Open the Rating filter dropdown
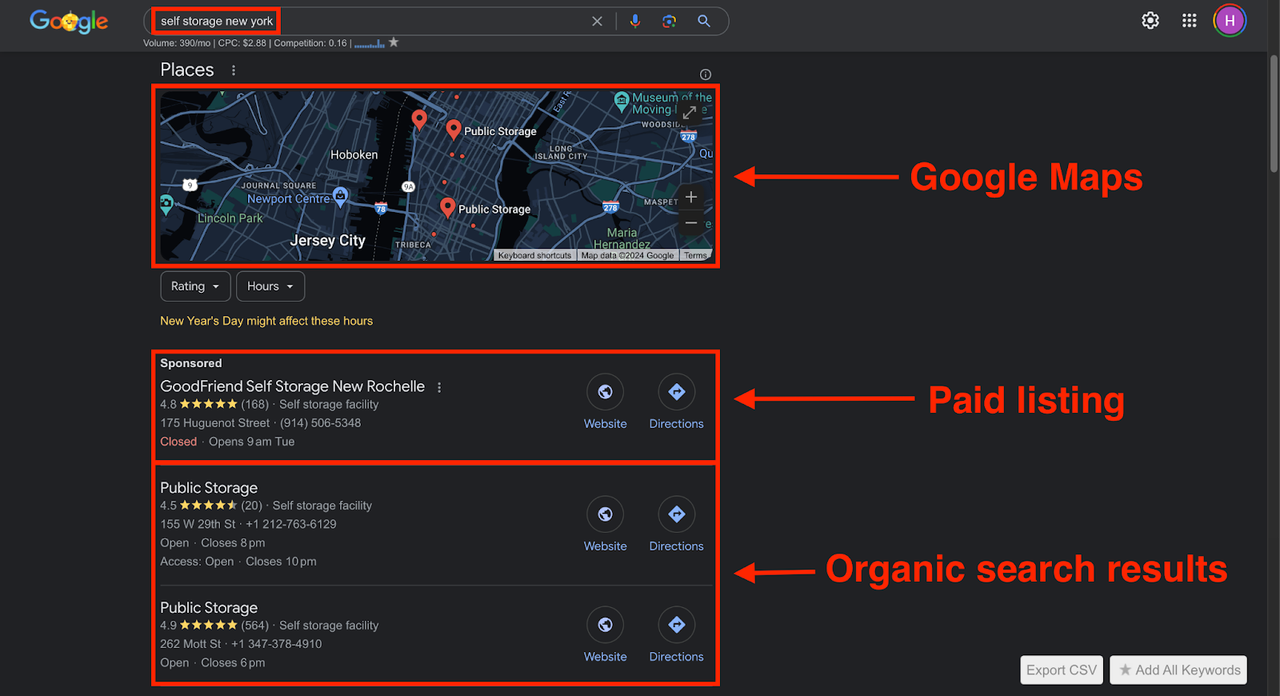1280x696 pixels. coord(195,286)
